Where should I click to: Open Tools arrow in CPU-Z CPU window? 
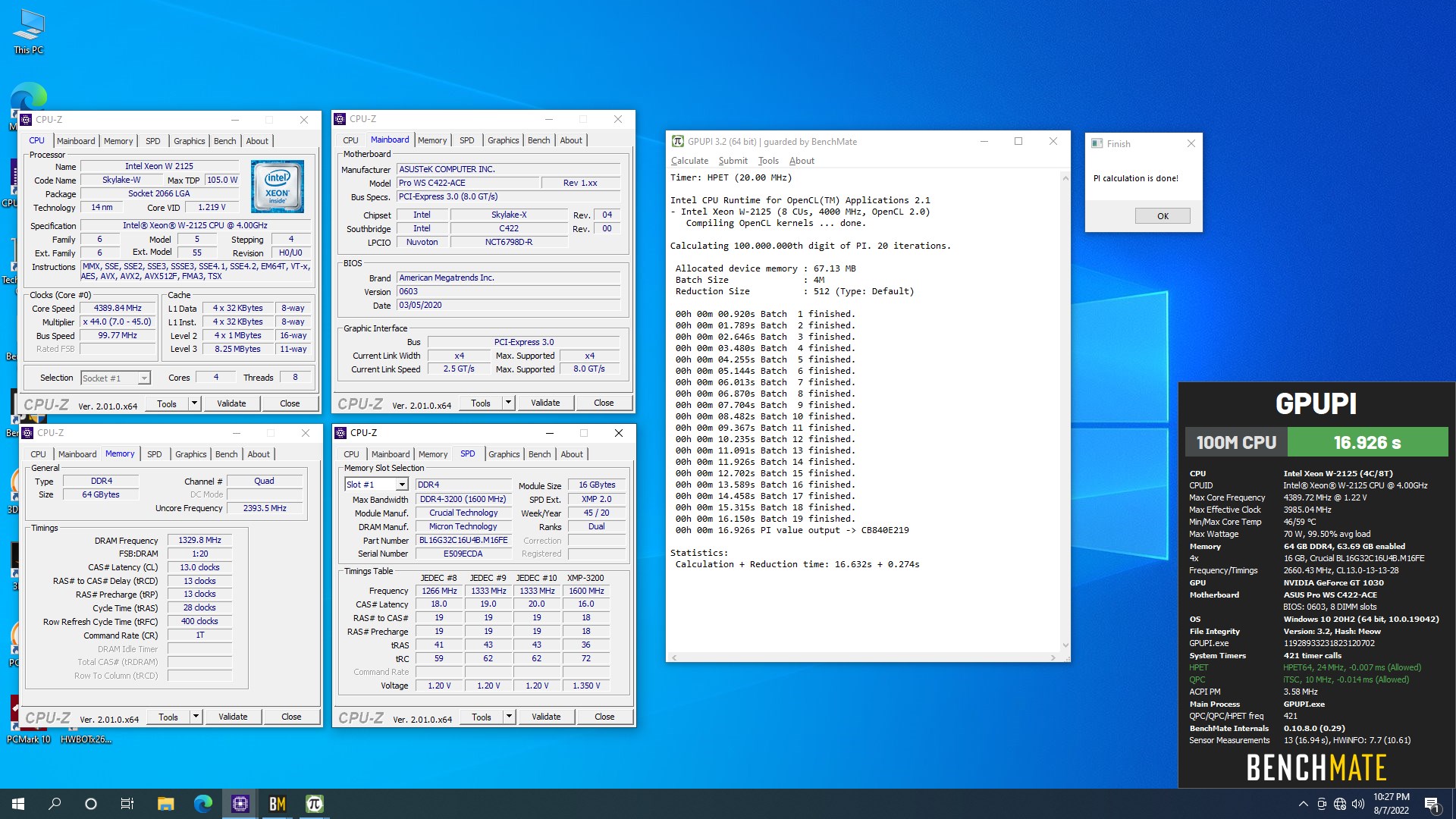coord(195,404)
